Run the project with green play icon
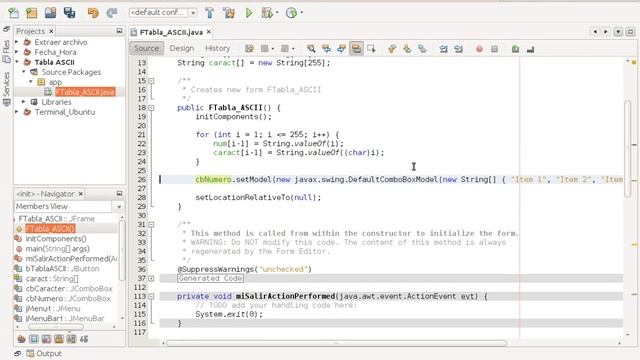The width and height of the screenshot is (640, 360). 249,13
